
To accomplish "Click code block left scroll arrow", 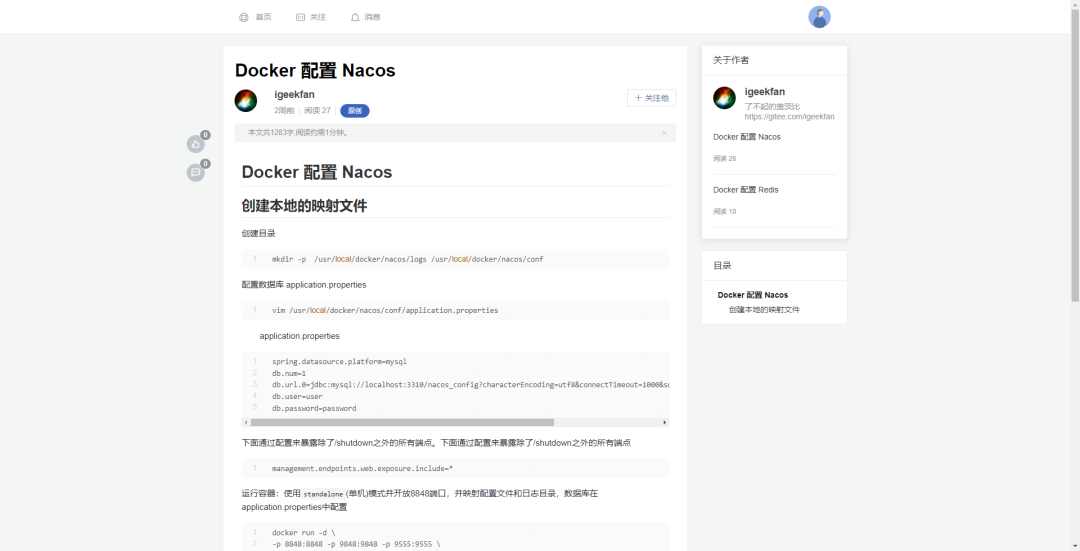I will pyautogui.click(x=246, y=422).
